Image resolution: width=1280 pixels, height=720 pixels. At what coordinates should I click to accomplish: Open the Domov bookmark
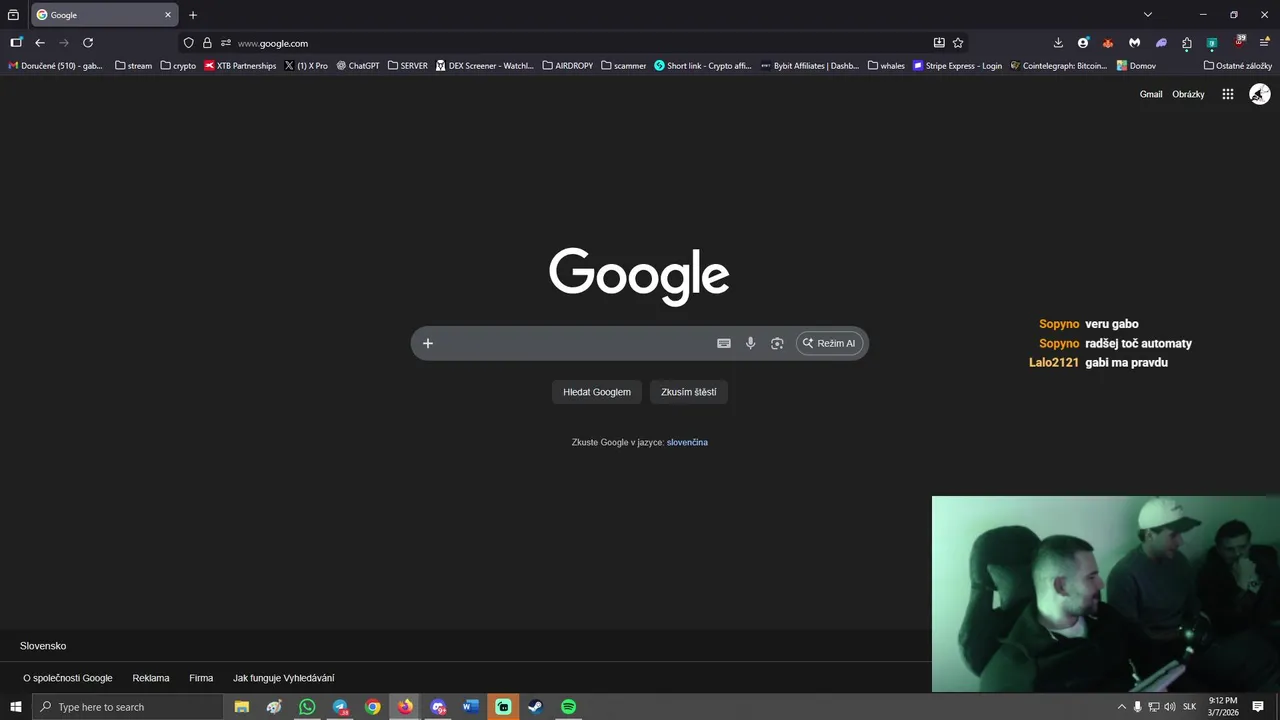click(1136, 66)
